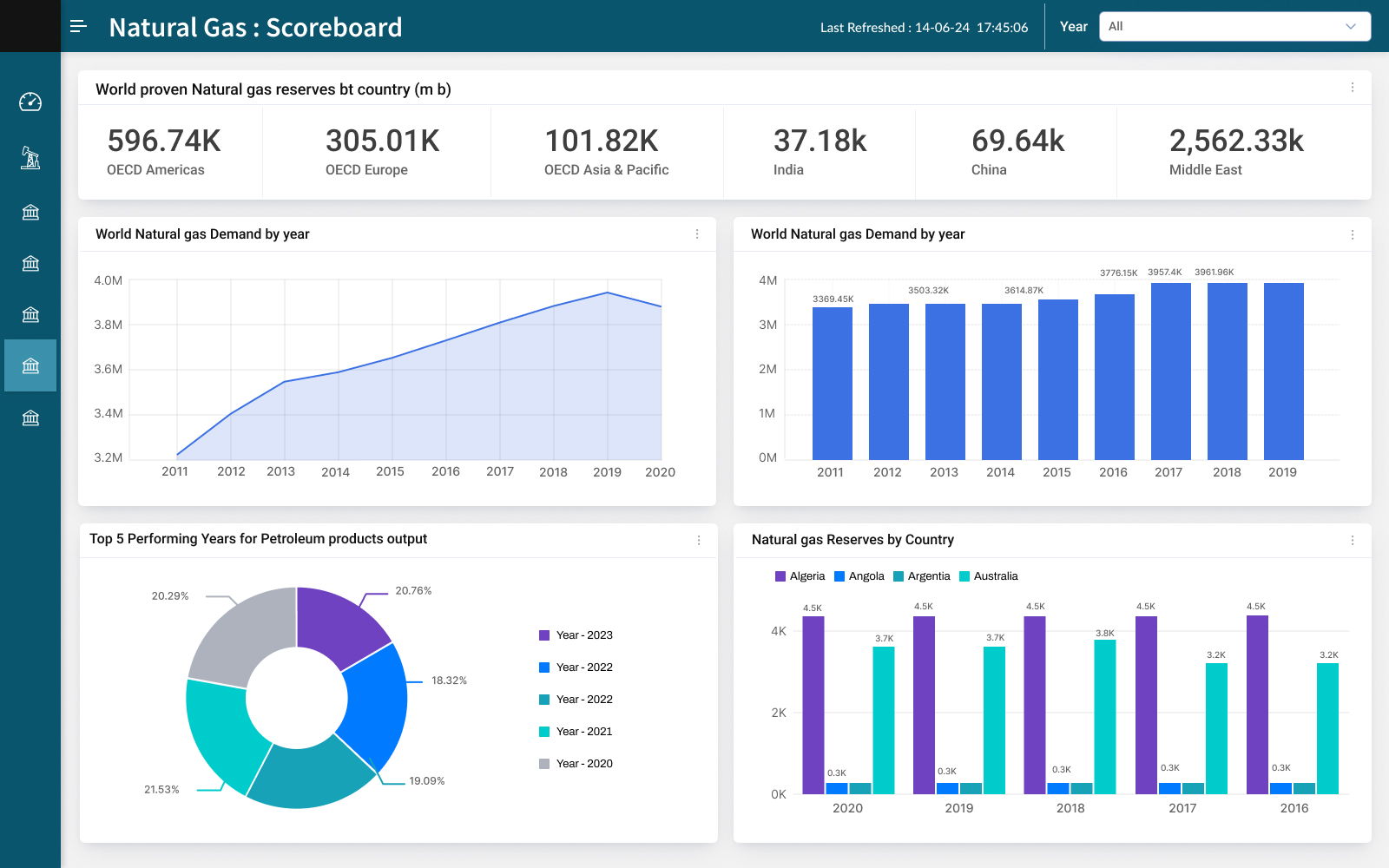This screenshot has height=868, width=1389.
Task: Open the demand bar chart's three-dot menu
Action: [1352, 234]
